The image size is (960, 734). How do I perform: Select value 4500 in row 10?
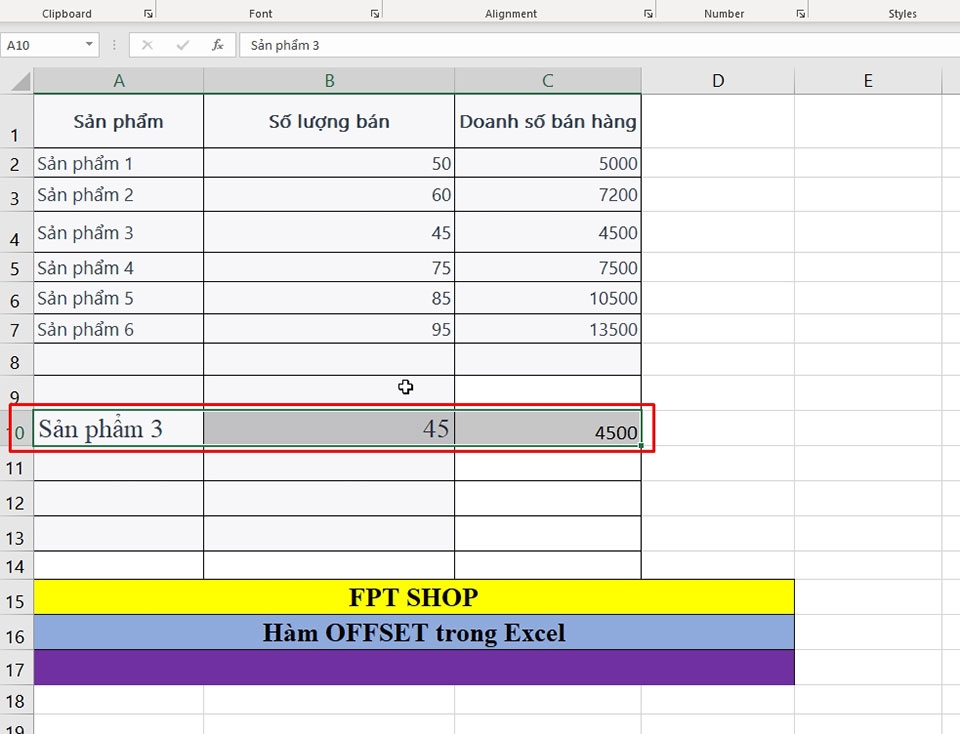[548, 429]
